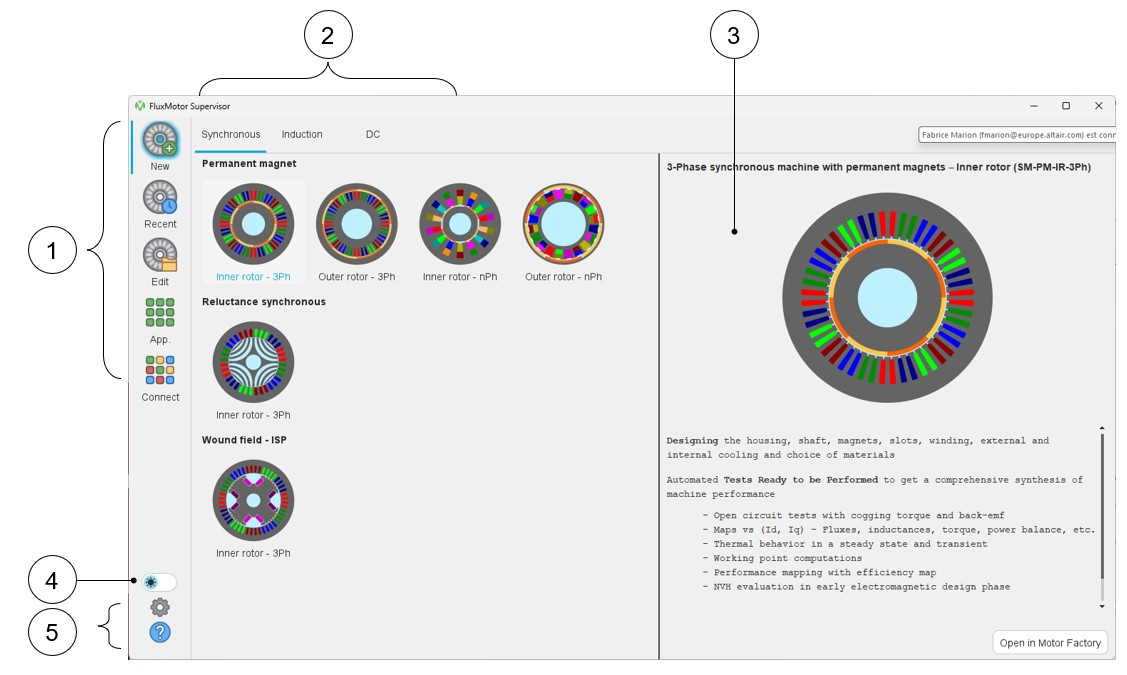Select Permanent magnet Outer rotor - nPh thumbnail

coord(564,224)
